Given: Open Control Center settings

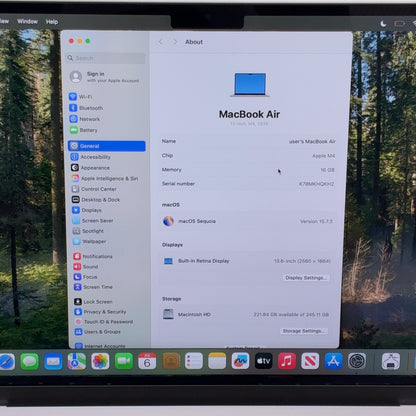Looking at the screenshot, I should [94, 189].
